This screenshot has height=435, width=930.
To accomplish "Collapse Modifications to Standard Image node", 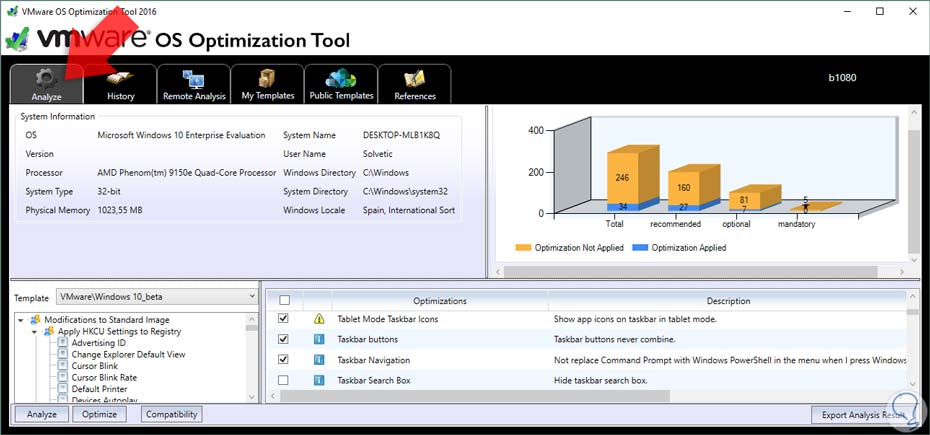I will pyautogui.click(x=21, y=320).
